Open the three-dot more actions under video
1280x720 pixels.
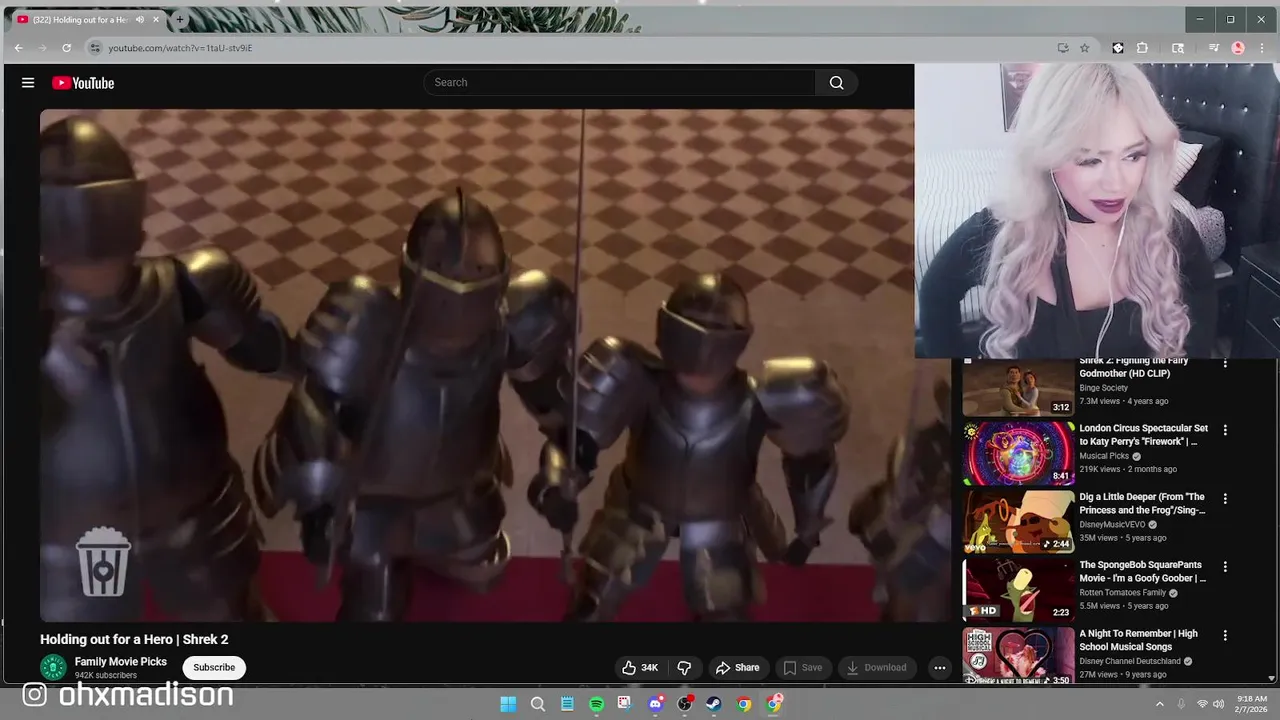pyautogui.click(x=939, y=667)
